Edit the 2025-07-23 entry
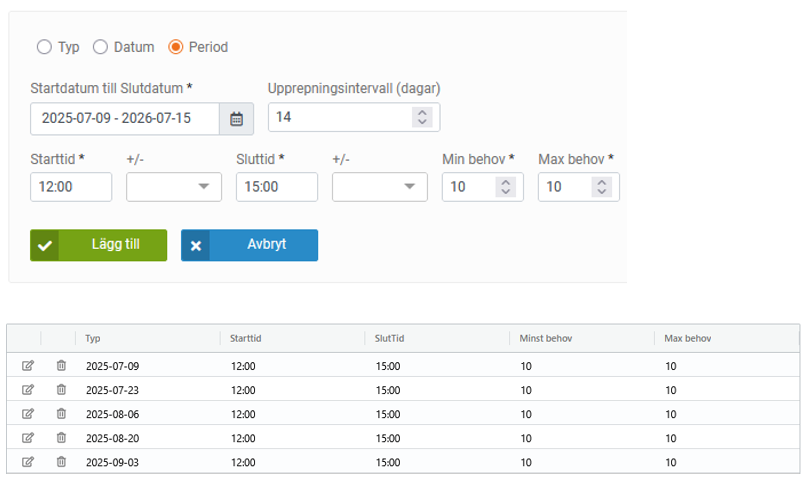Image resolution: width=811 pixels, height=479 pixels. click(28, 390)
